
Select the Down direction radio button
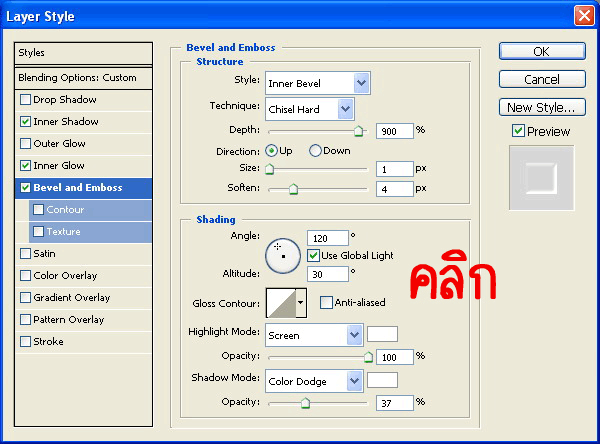pyautogui.click(x=315, y=151)
